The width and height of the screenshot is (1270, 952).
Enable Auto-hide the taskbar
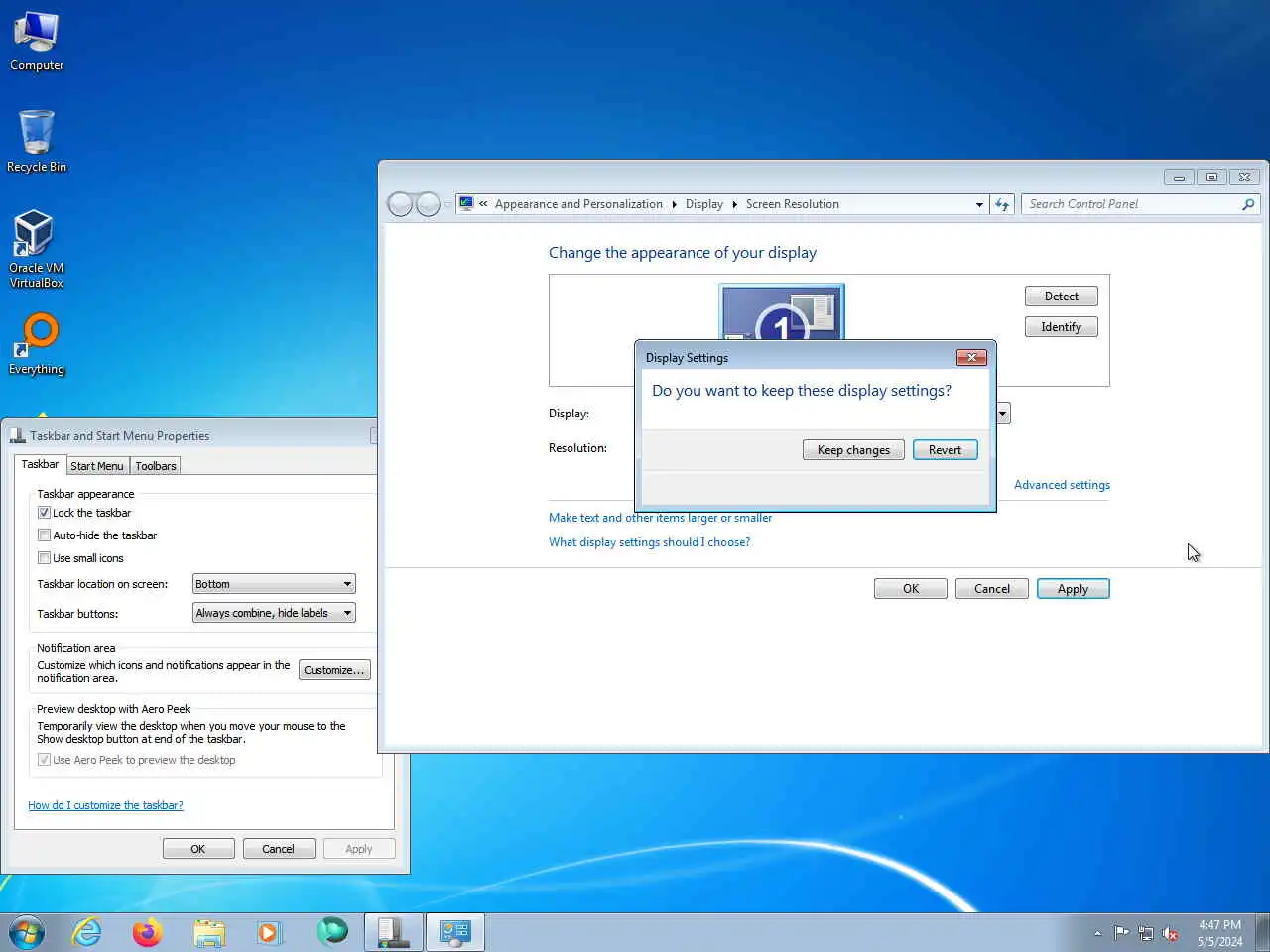click(44, 535)
